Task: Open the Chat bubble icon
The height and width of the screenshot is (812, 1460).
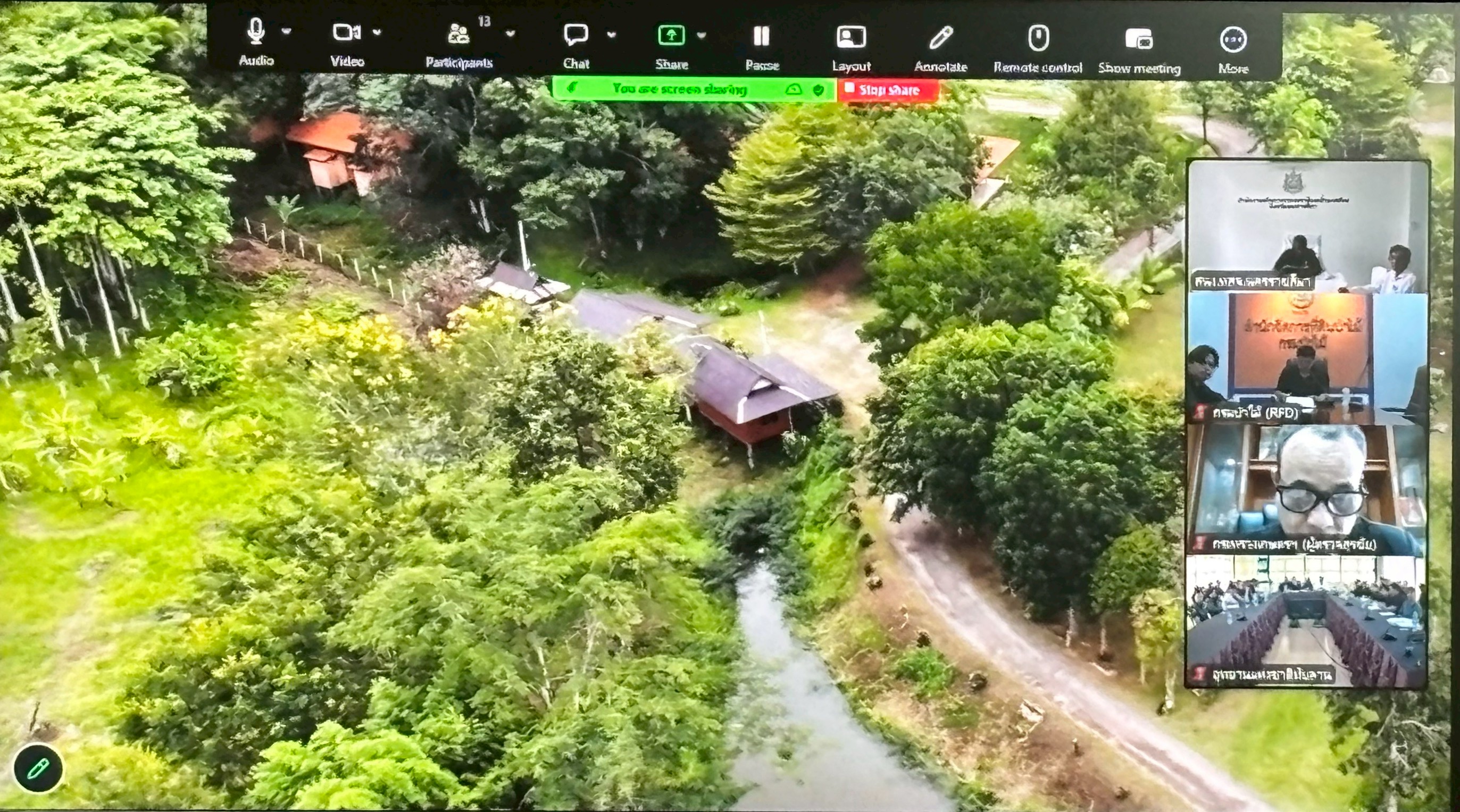Action: pyautogui.click(x=576, y=35)
